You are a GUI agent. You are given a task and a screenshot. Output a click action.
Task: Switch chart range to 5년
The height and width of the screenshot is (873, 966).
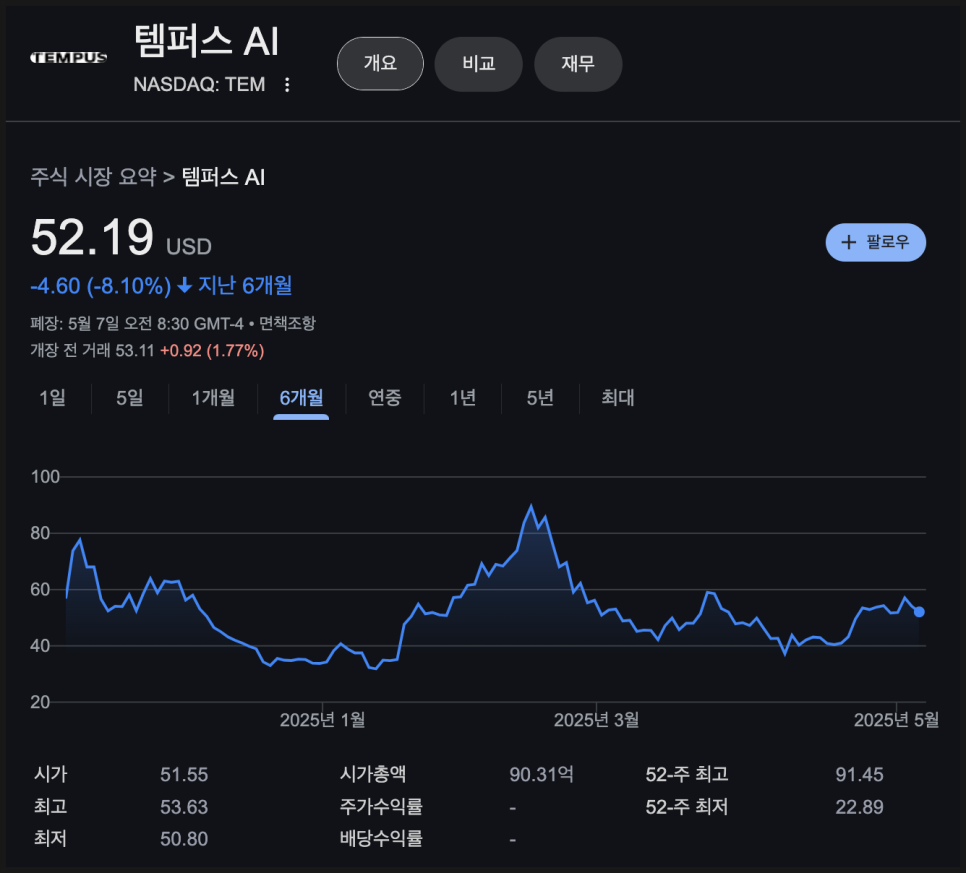(540, 398)
